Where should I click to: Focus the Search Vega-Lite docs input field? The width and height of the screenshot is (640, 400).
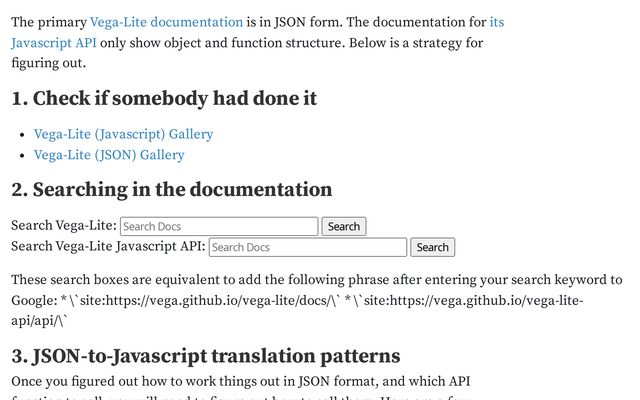pos(219,227)
